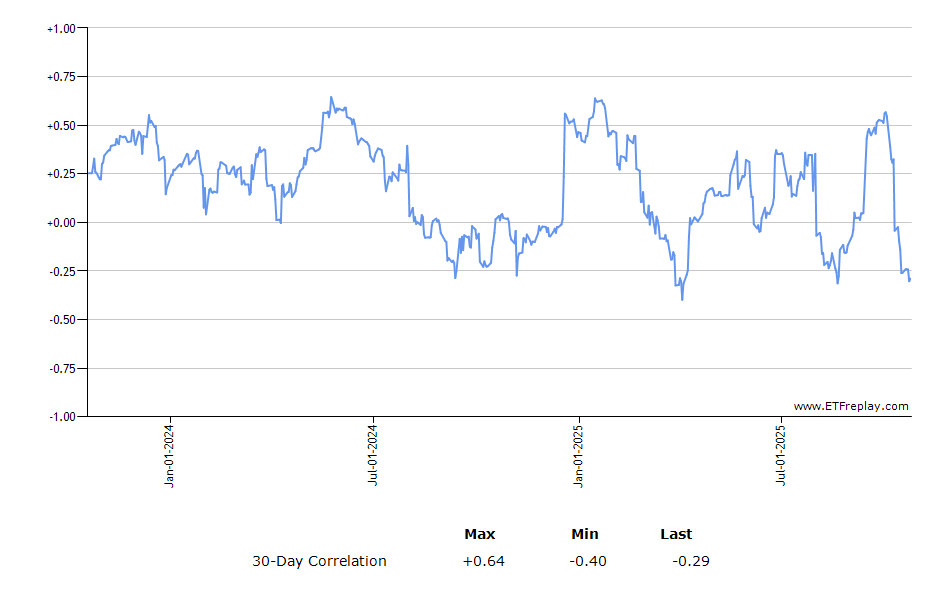Select the Jul-01-2024 date axis label

373,459
